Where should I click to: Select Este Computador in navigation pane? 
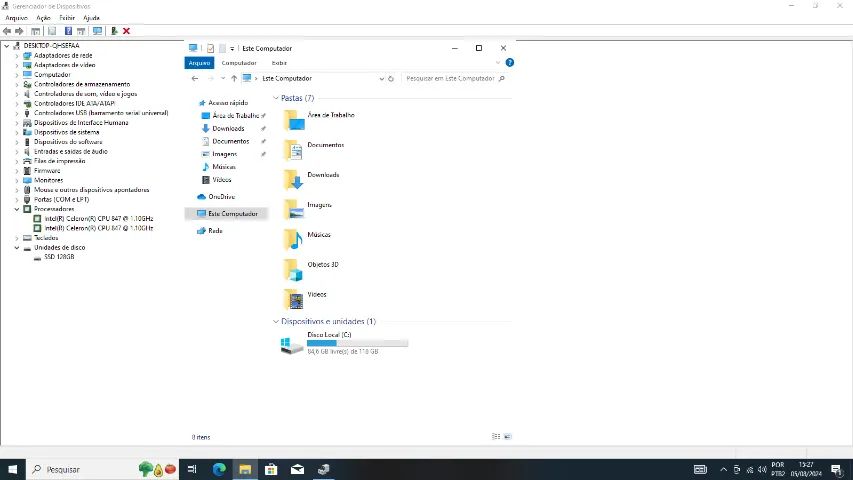(x=233, y=214)
